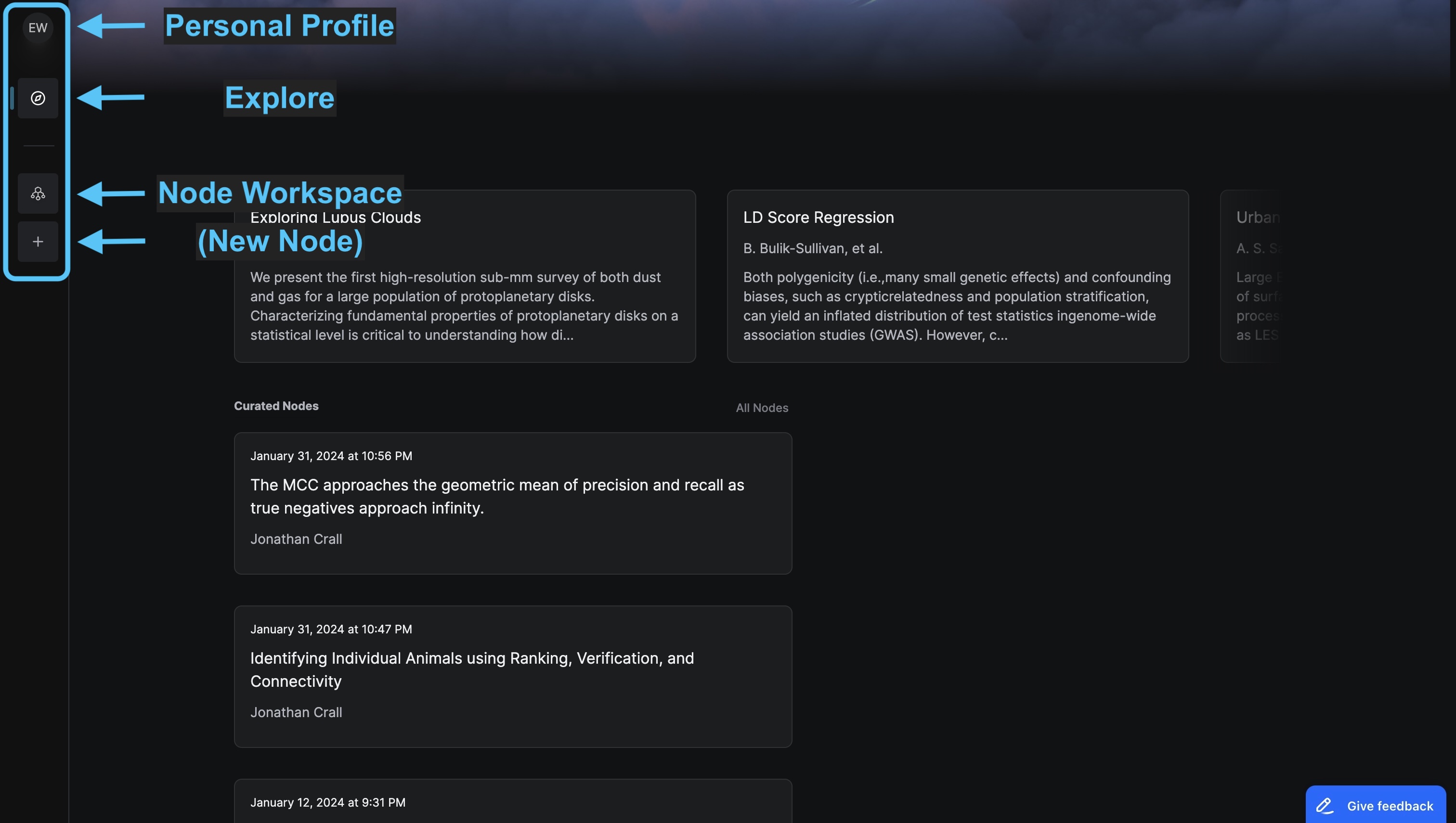Click author B. Bulik-Sullivan, et al.

coord(813,248)
